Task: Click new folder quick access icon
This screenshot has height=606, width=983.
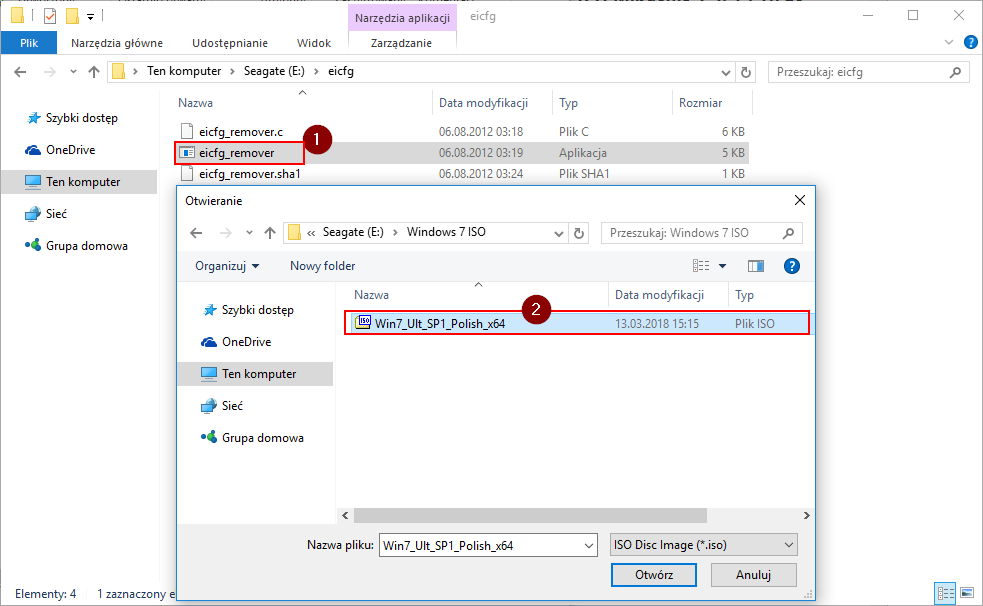Action: click(73, 16)
